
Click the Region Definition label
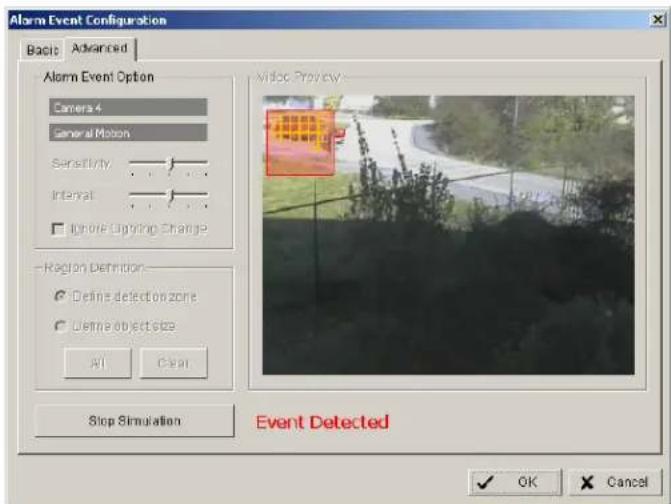(94, 268)
